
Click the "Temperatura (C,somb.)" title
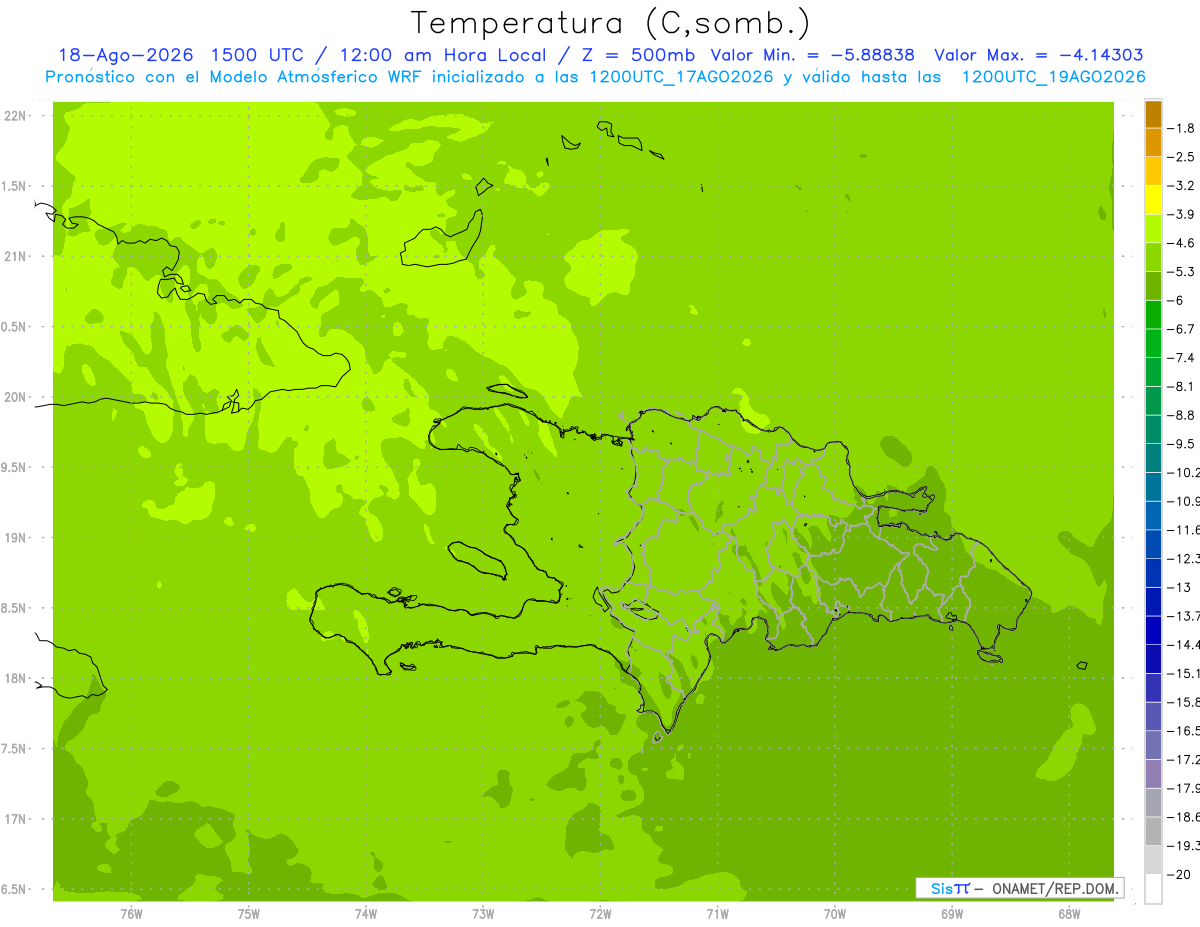[610, 23]
